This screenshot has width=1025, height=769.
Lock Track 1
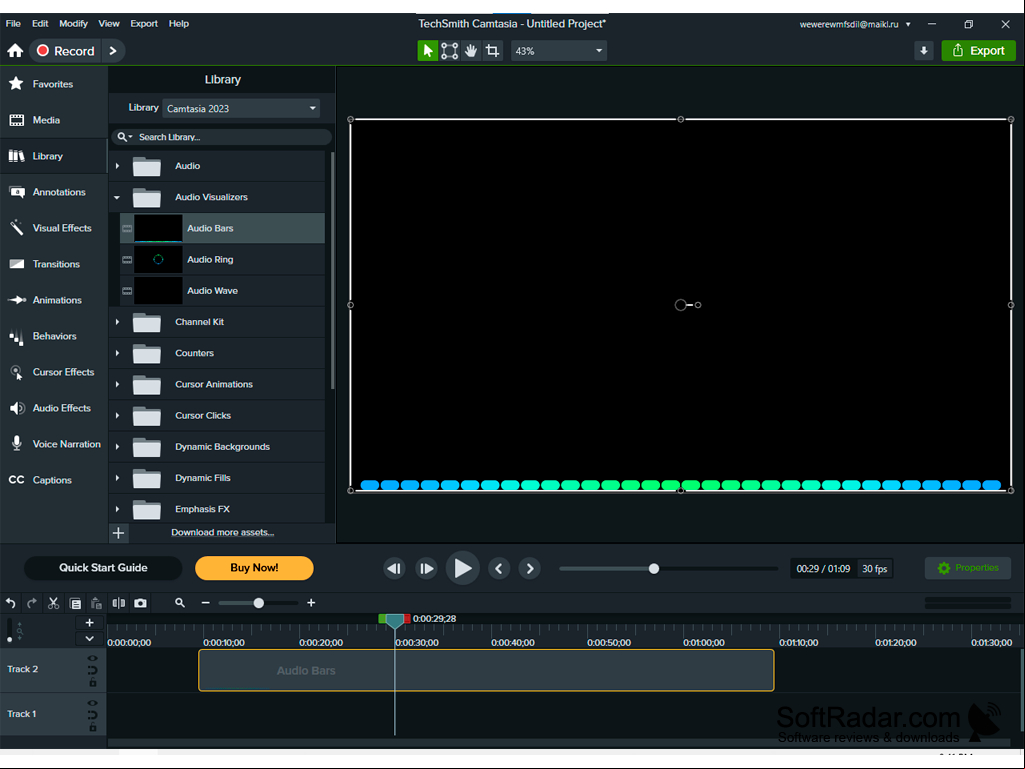[93, 727]
